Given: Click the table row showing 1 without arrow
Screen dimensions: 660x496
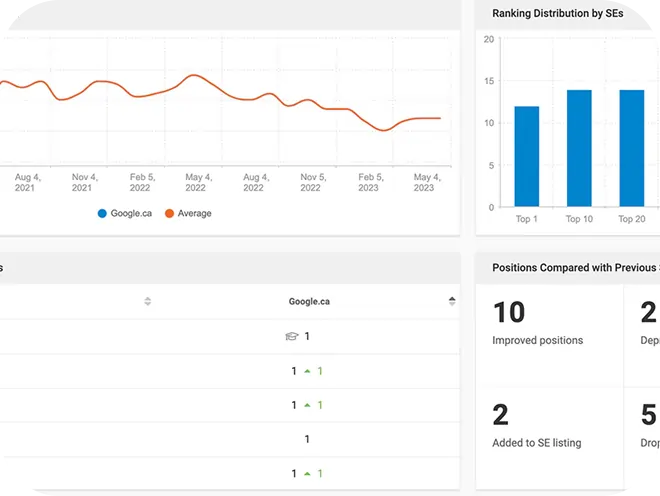Looking at the screenshot, I should [x=307, y=439].
